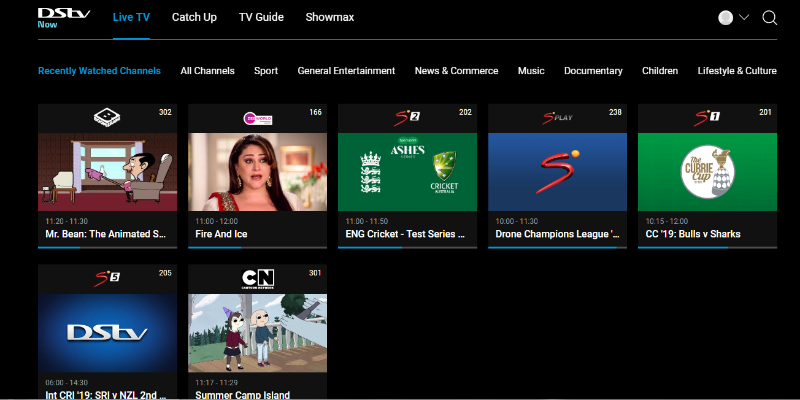Click progress bar under Bulls v Sharks
This screenshot has width=800, height=400.
coord(708,247)
